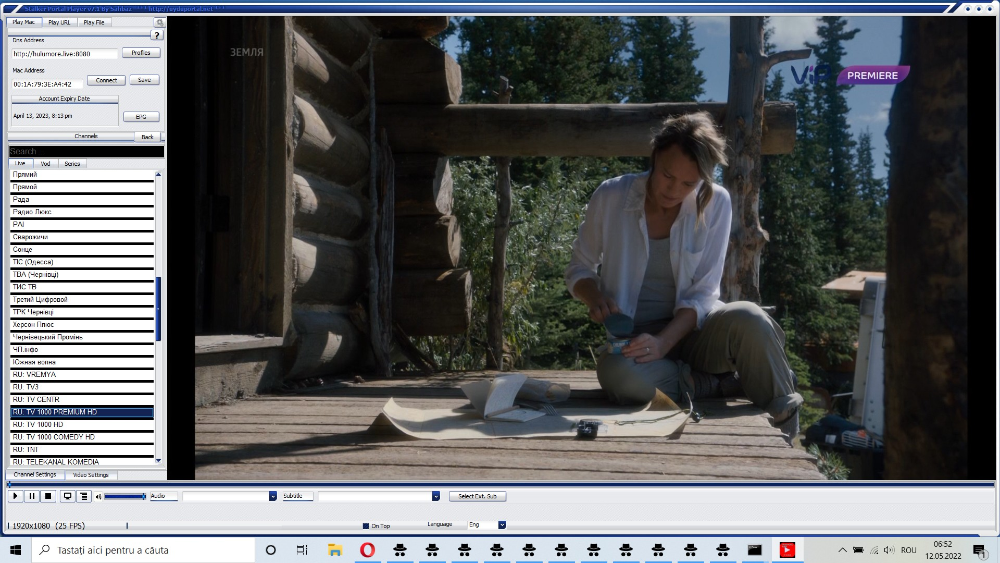Seek on the playback progress bar

[x=501, y=485]
